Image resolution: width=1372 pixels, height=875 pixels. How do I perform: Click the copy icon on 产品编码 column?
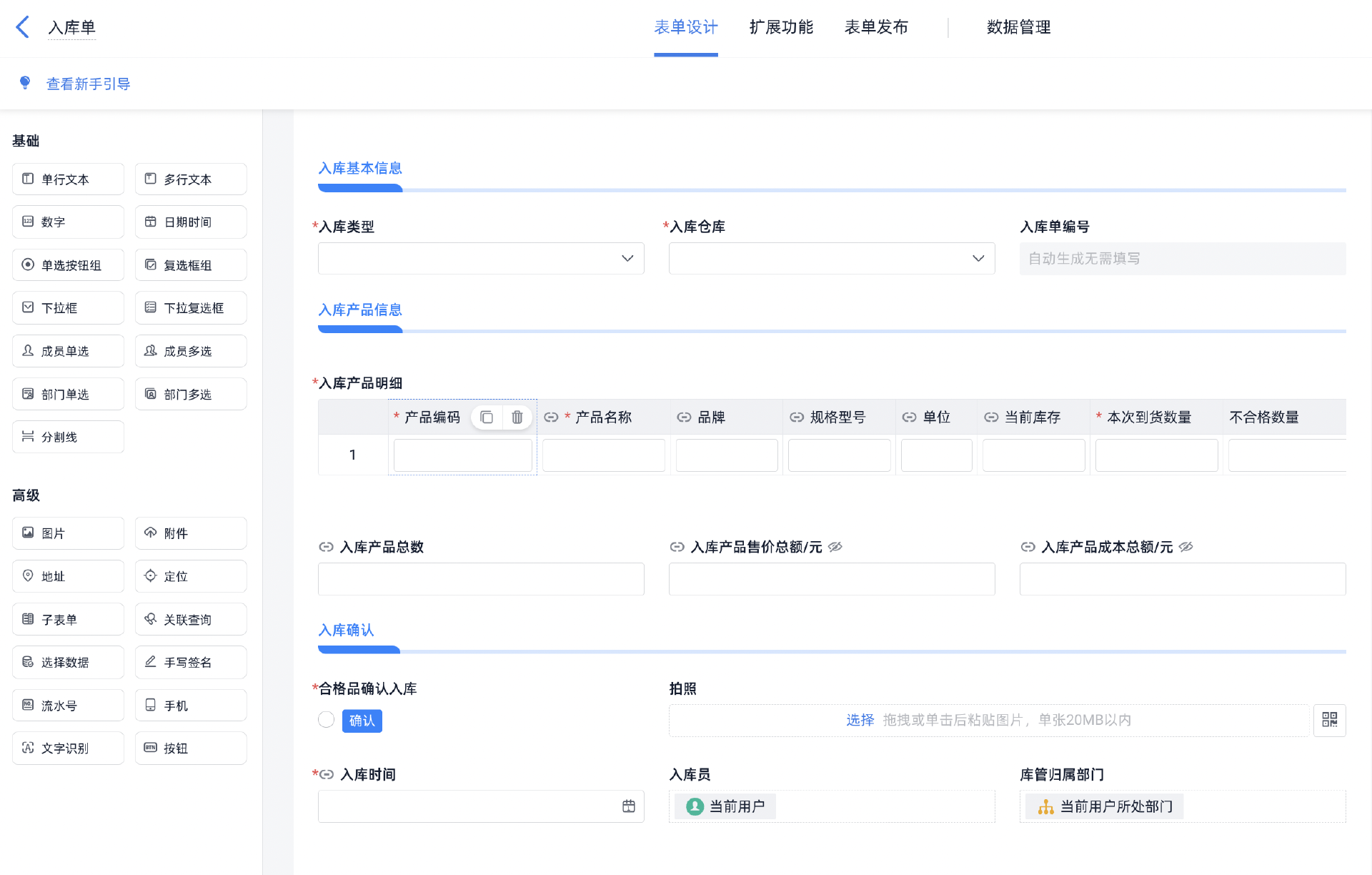pyautogui.click(x=487, y=417)
